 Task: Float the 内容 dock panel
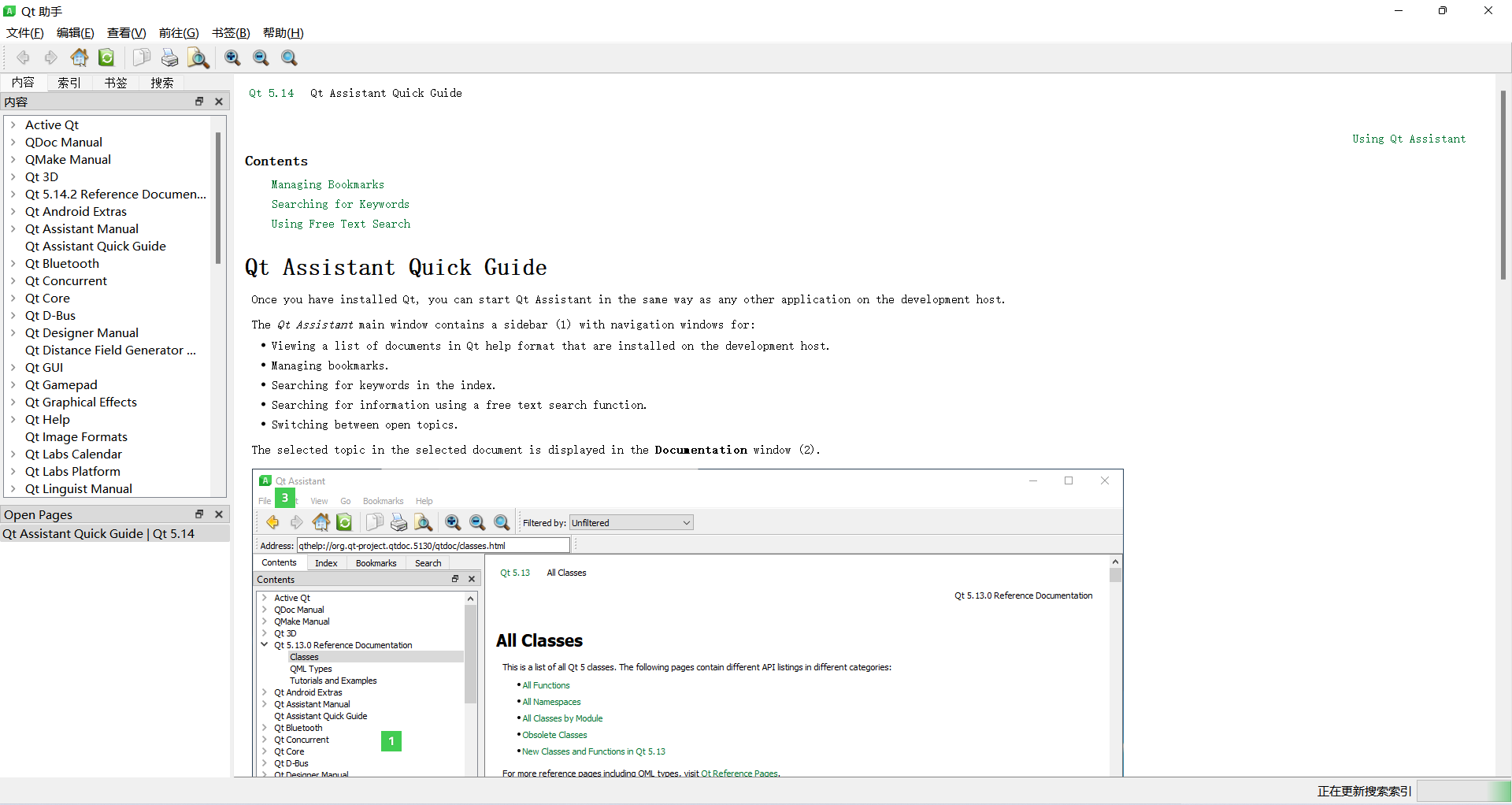tap(199, 102)
